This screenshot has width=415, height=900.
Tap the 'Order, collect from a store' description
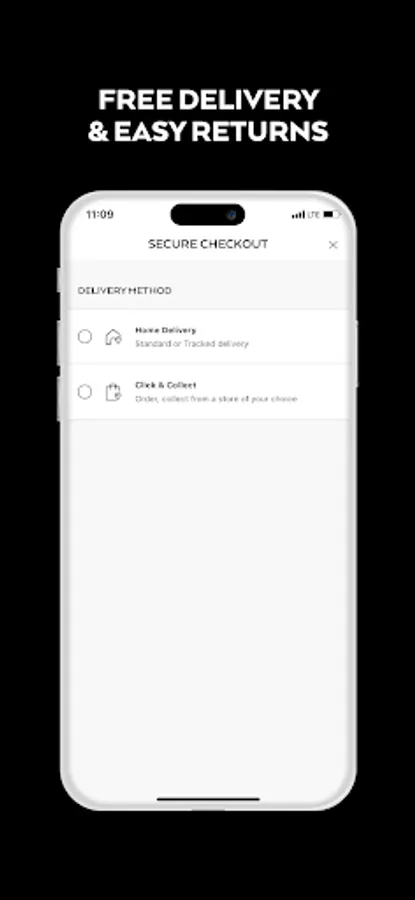pyautogui.click(x=216, y=399)
